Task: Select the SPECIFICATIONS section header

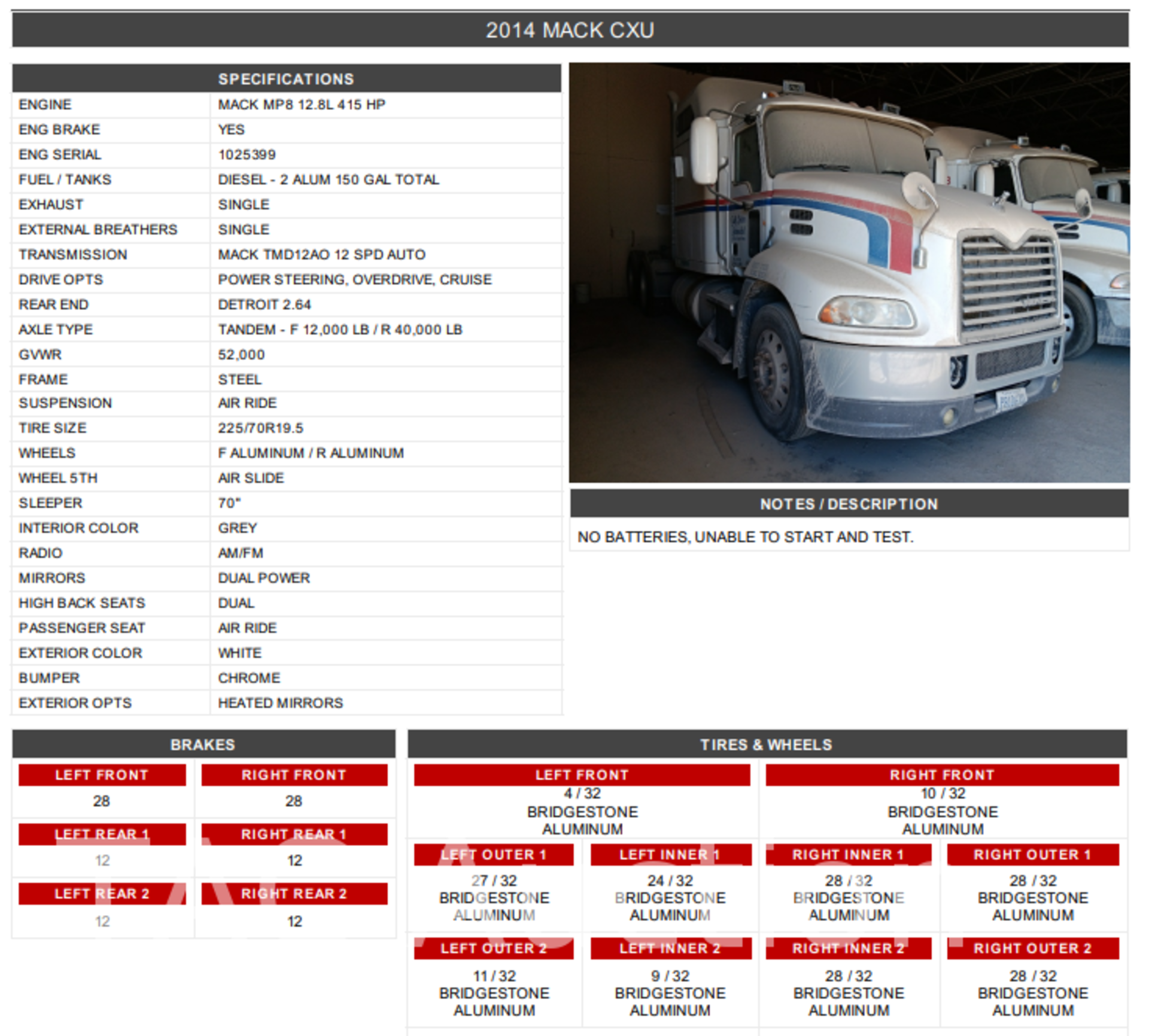Action: (x=286, y=78)
